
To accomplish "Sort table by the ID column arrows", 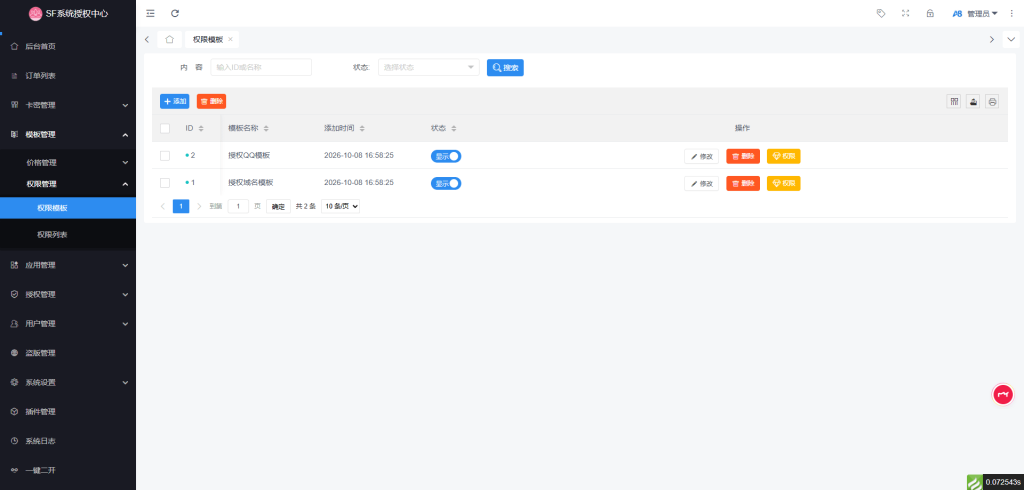I will click(x=201, y=128).
